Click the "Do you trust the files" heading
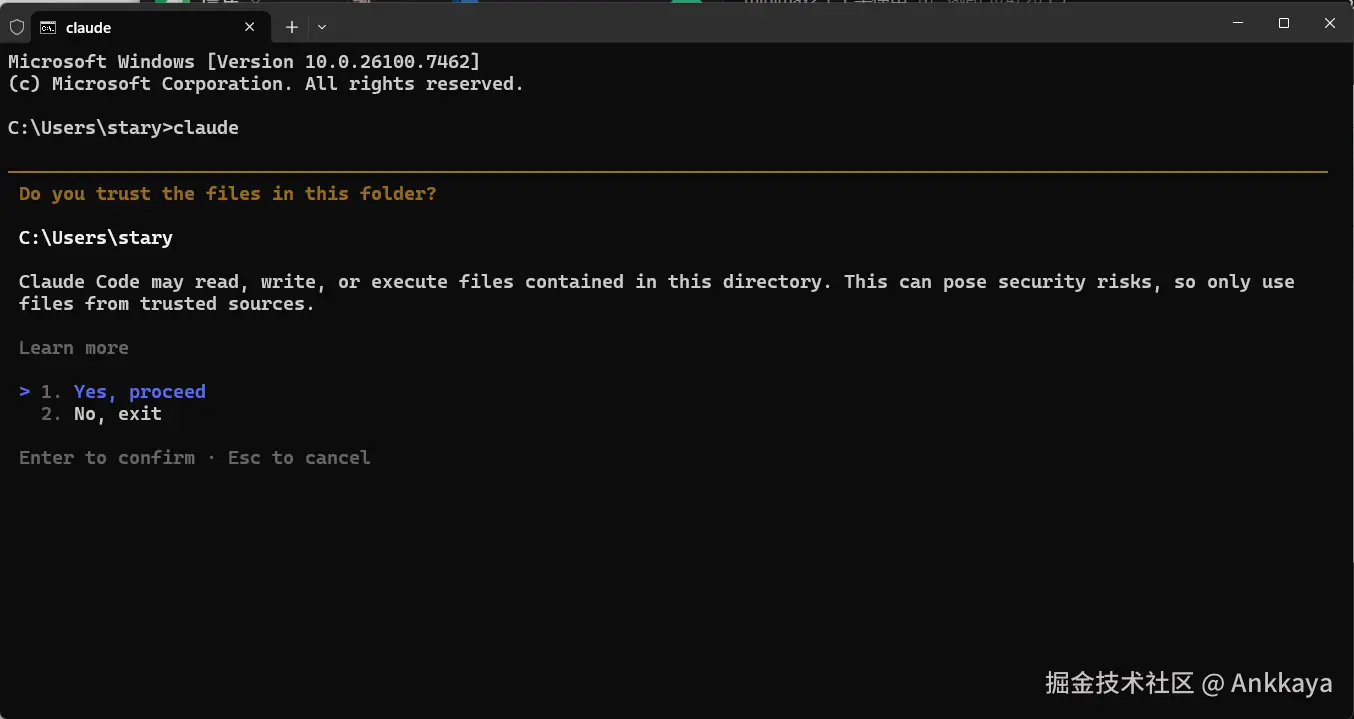Viewport: 1354px width, 719px height. tap(227, 194)
